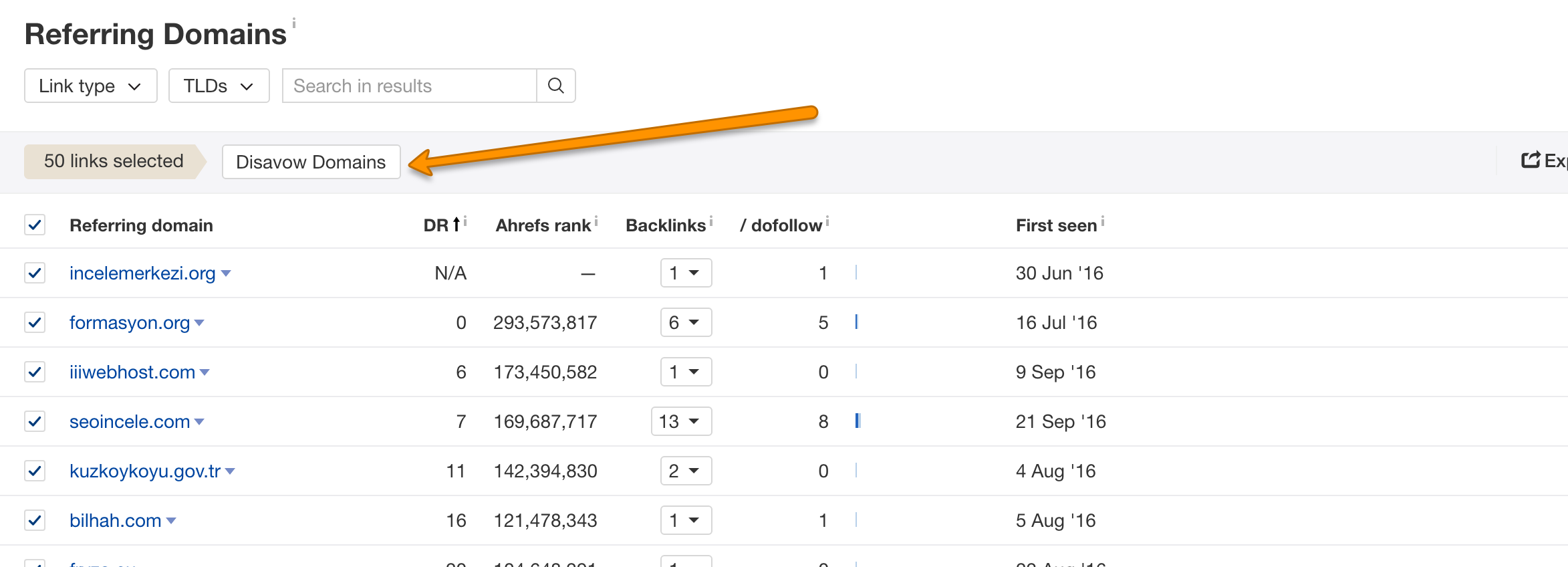Focus the Search in results field
Screen dimensions: 1568x567
coord(409,86)
